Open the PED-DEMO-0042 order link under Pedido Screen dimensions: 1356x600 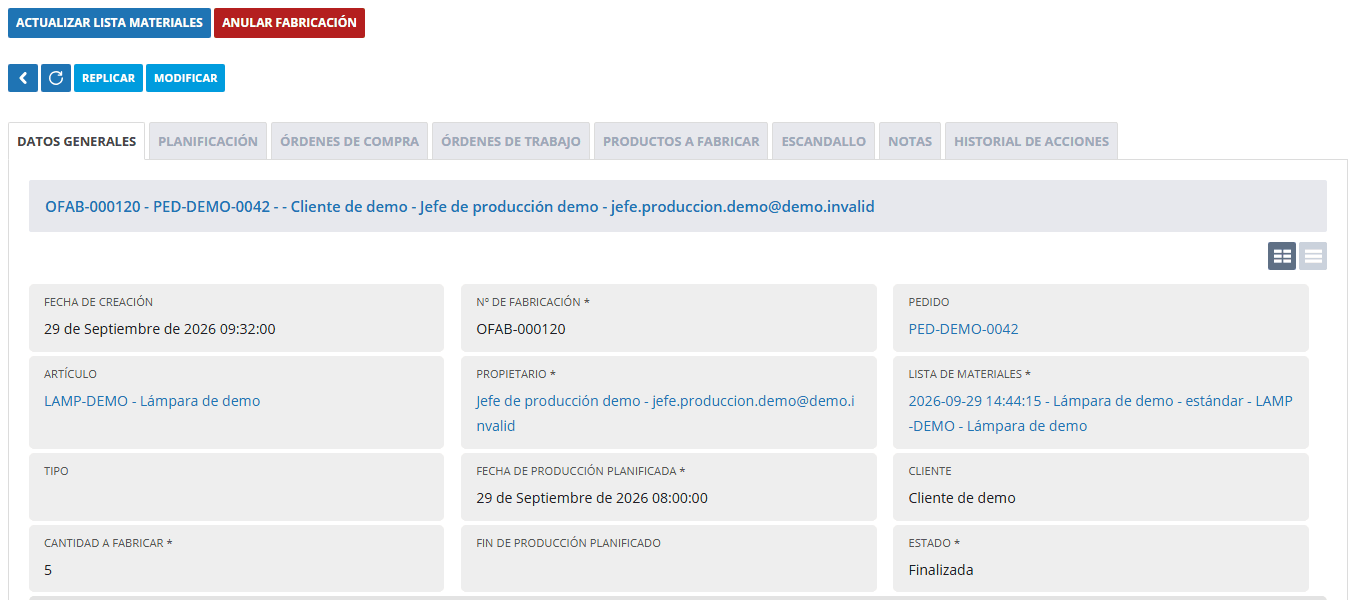click(x=963, y=329)
